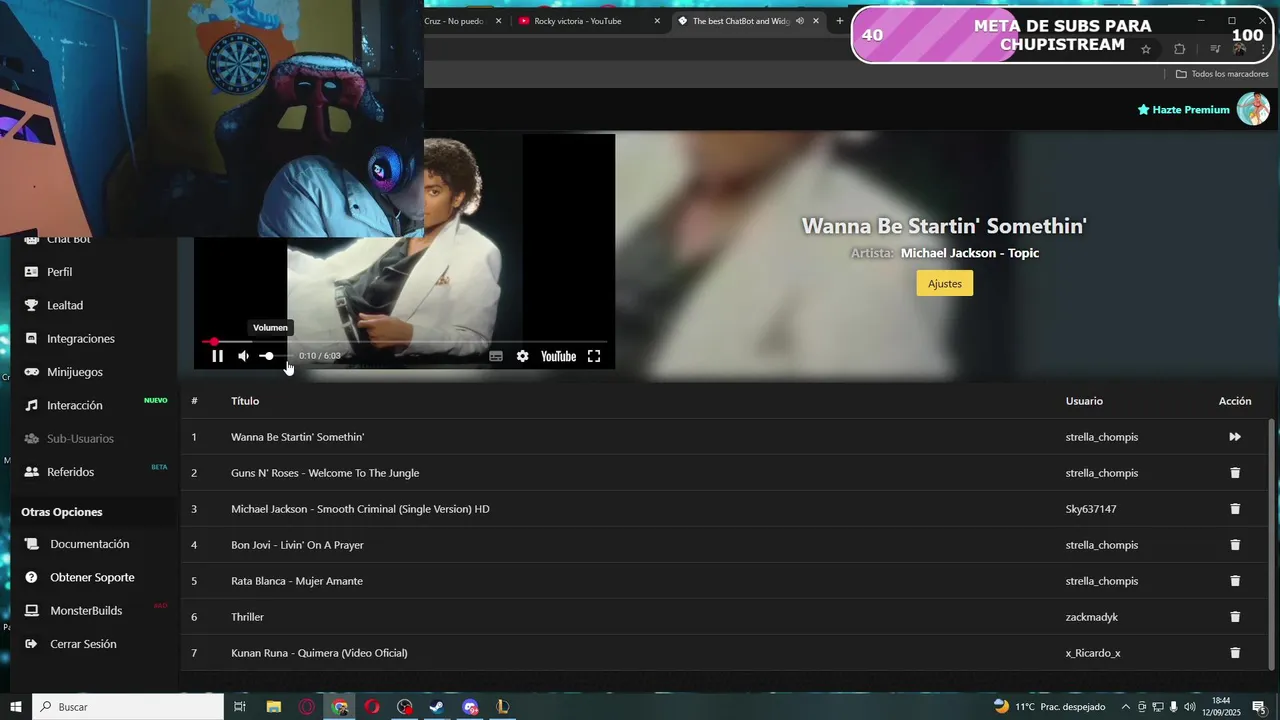Toggle subtitles in the video player
Screen dimensions: 1280x720
pos(496,356)
